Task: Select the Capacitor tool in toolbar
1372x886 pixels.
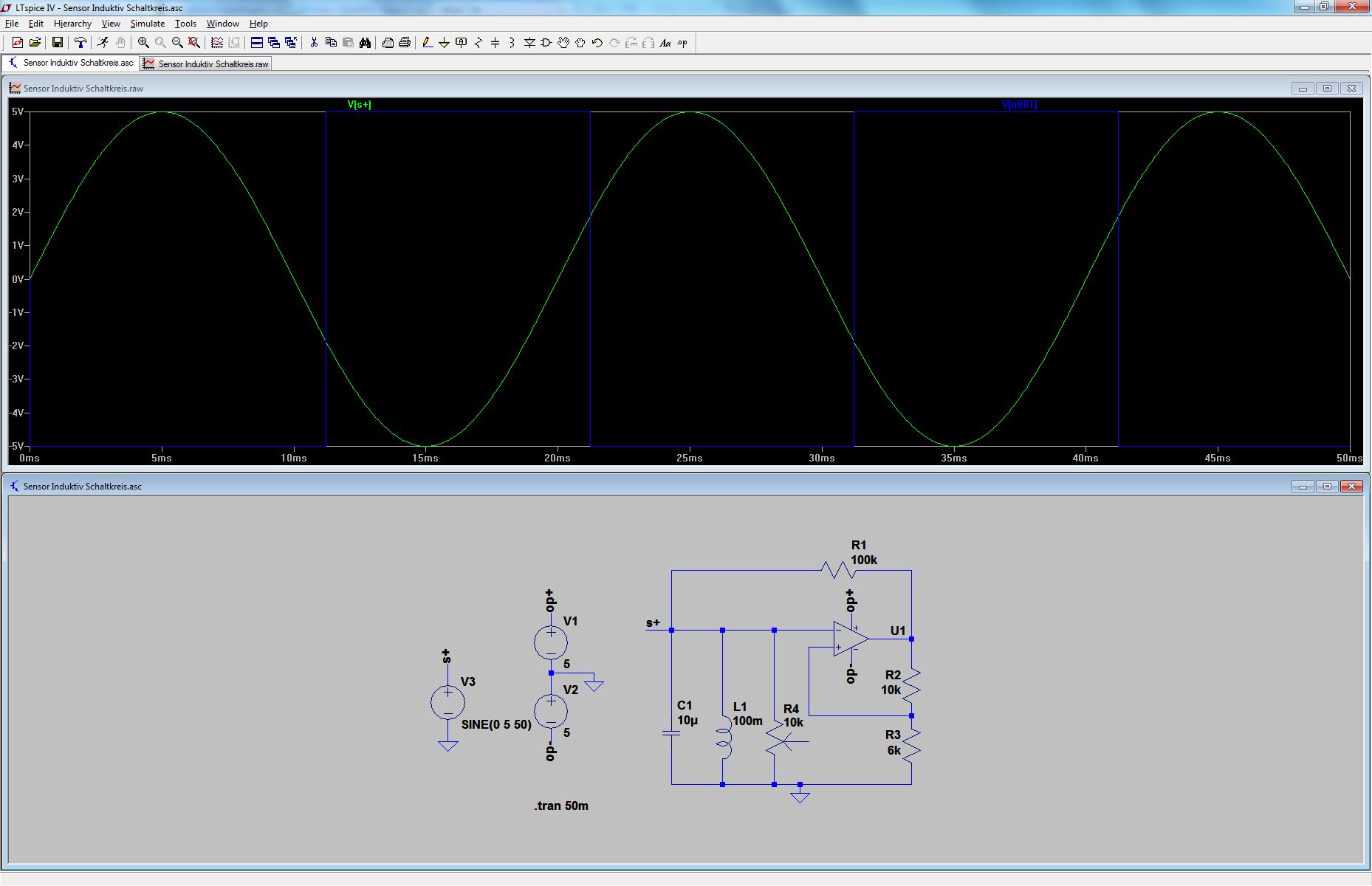Action: [495, 43]
